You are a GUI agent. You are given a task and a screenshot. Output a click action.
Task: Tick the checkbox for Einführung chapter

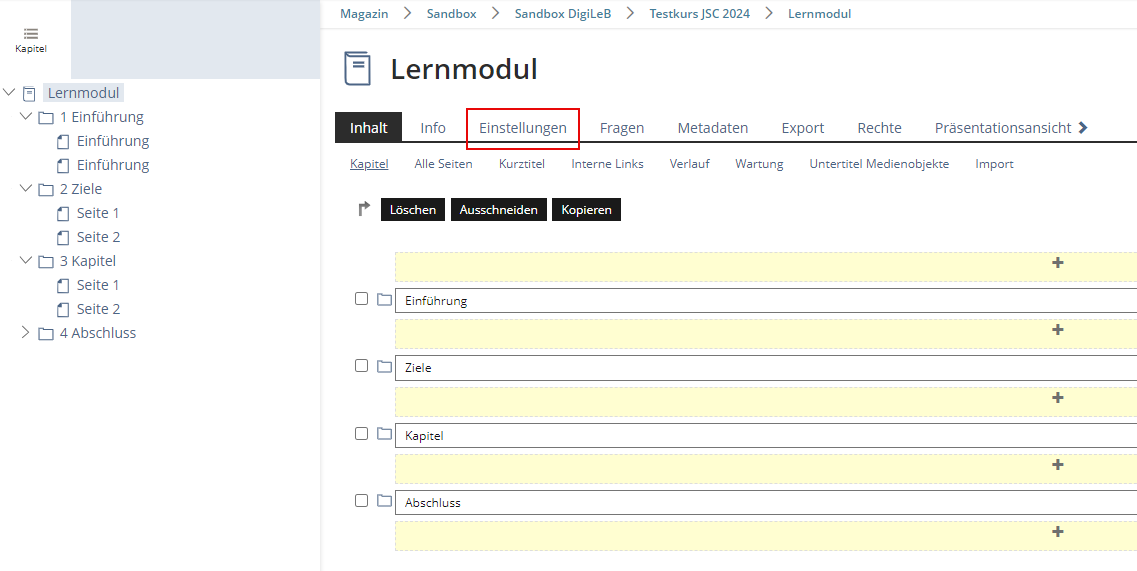point(362,299)
